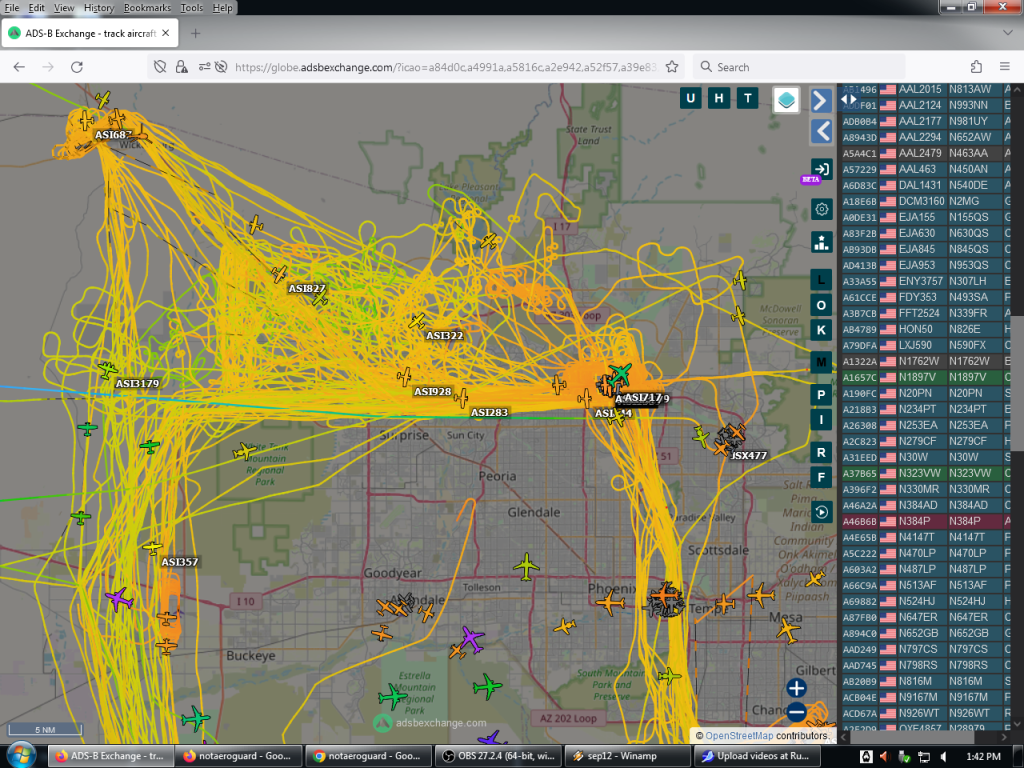Open the Firefox application menu
This screenshot has height=768, width=1024.
point(1005,67)
